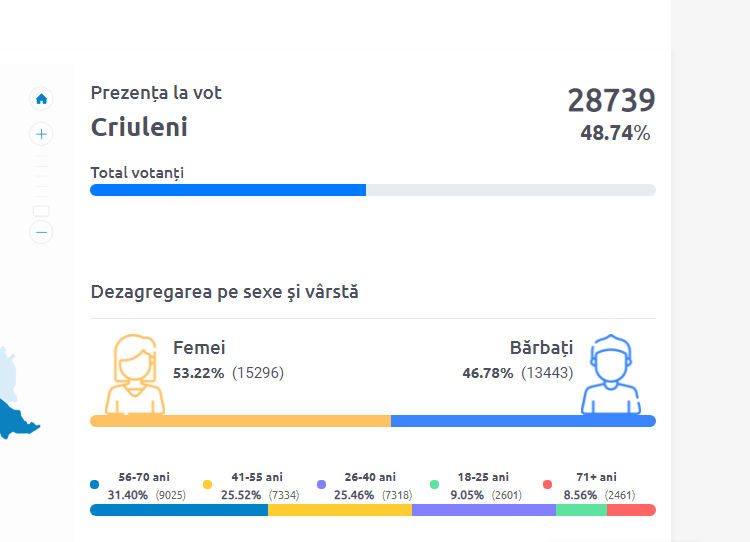
Task: Click the blue 56-70 ani legend dot
Action: click(95, 484)
